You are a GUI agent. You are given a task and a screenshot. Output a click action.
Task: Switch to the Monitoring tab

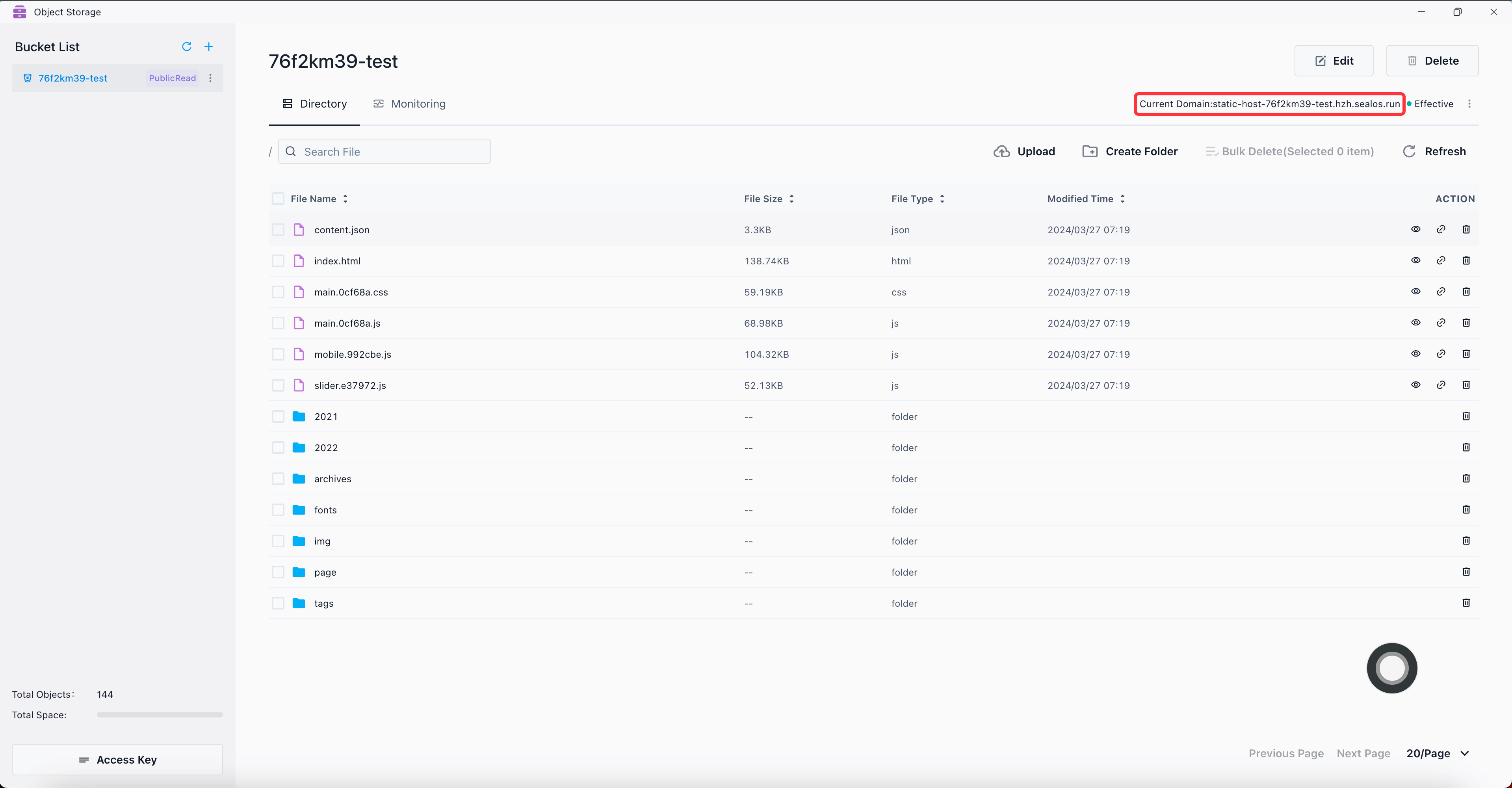410,104
